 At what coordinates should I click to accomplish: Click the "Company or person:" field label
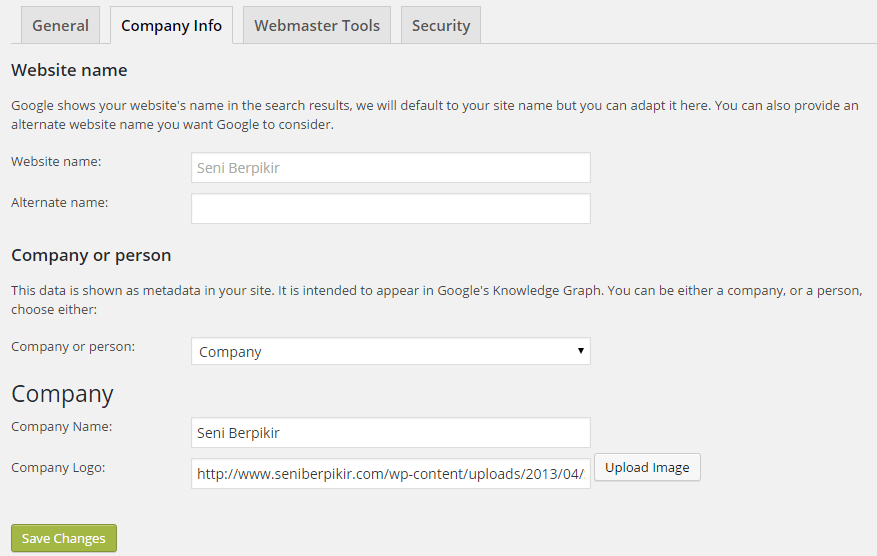73,346
